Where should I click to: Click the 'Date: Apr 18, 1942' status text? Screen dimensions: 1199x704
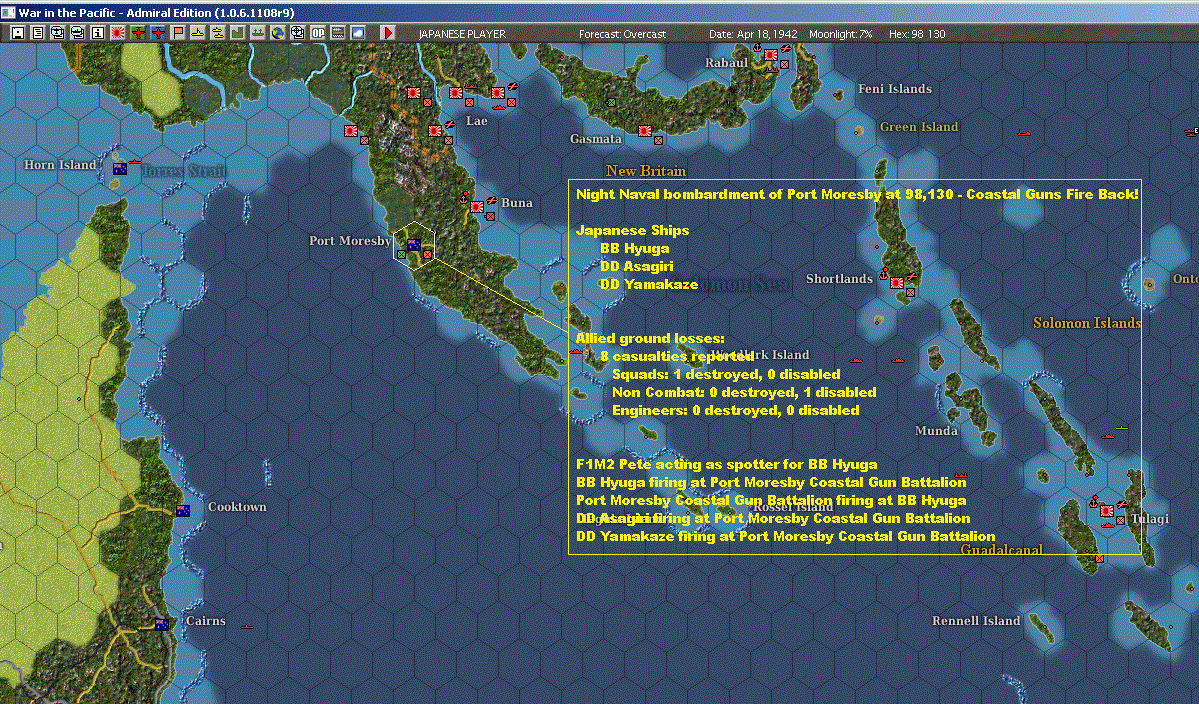752,34
